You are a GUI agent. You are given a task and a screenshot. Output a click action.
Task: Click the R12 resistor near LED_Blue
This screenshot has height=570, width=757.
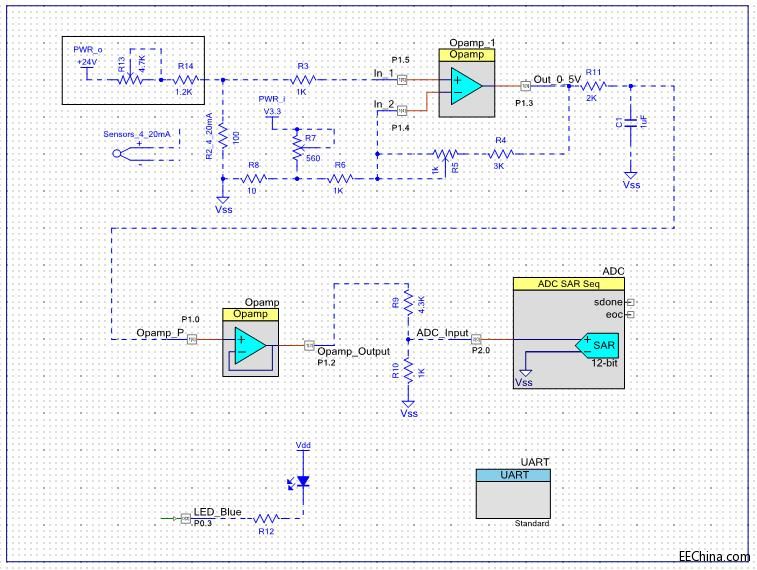(x=265, y=518)
